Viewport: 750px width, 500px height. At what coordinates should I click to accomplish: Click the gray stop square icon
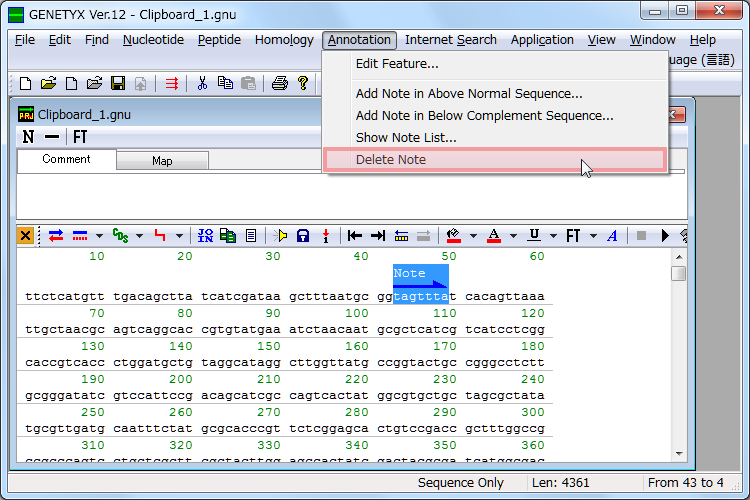[x=641, y=235]
